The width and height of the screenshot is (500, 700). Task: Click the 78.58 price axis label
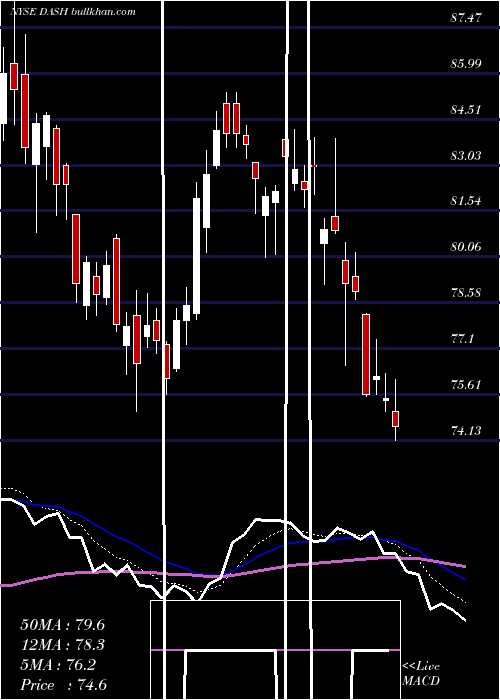click(x=466, y=292)
